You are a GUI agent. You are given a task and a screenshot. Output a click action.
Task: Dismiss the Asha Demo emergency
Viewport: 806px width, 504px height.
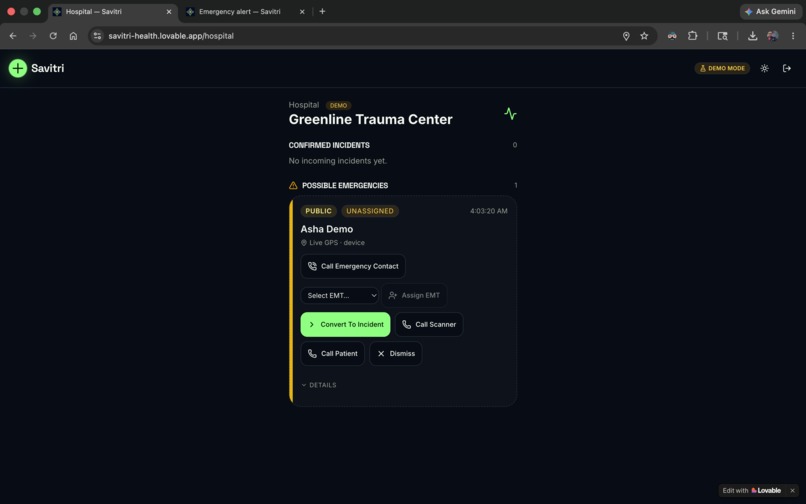point(396,354)
